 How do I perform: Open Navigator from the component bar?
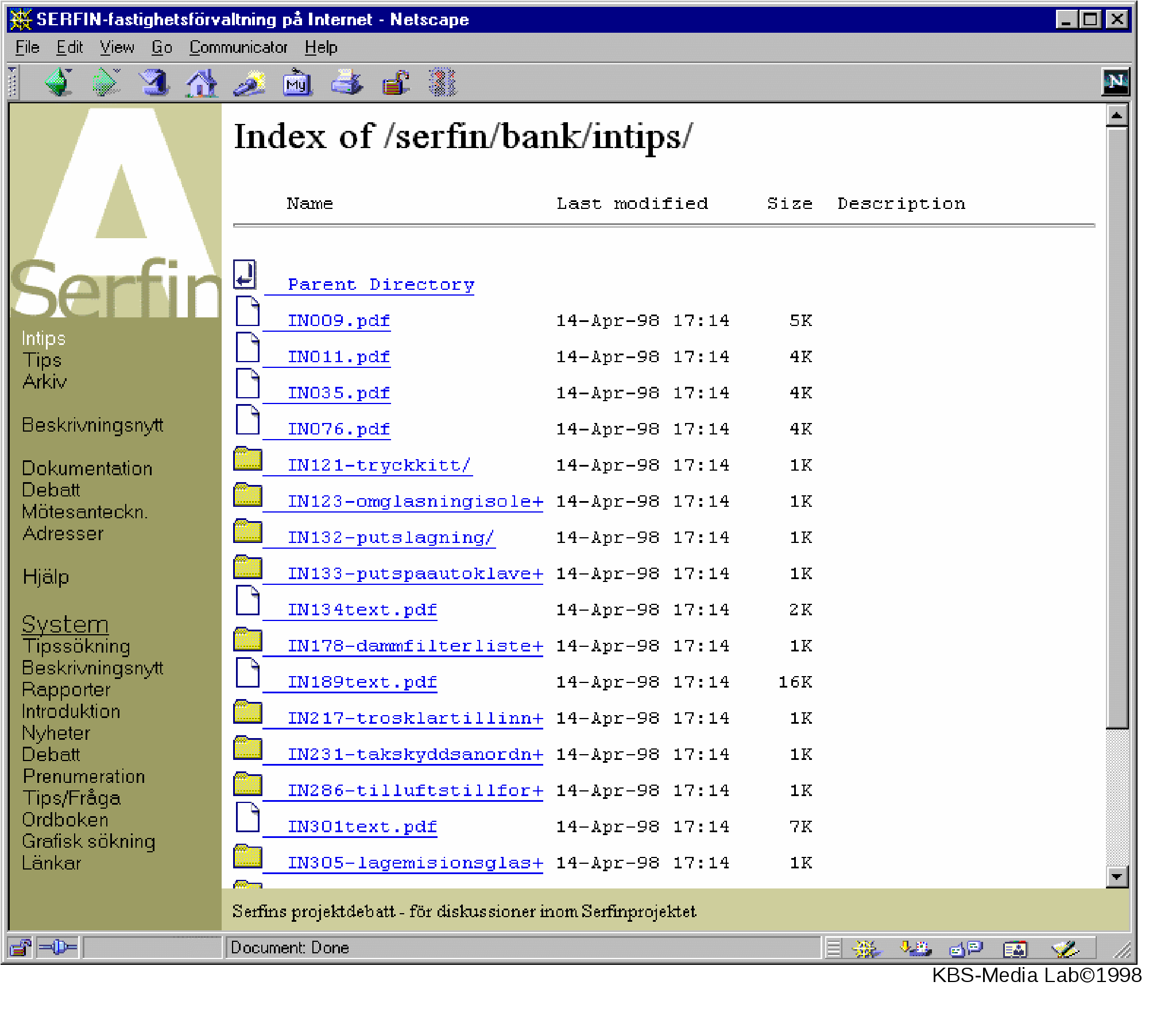(866, 948)
